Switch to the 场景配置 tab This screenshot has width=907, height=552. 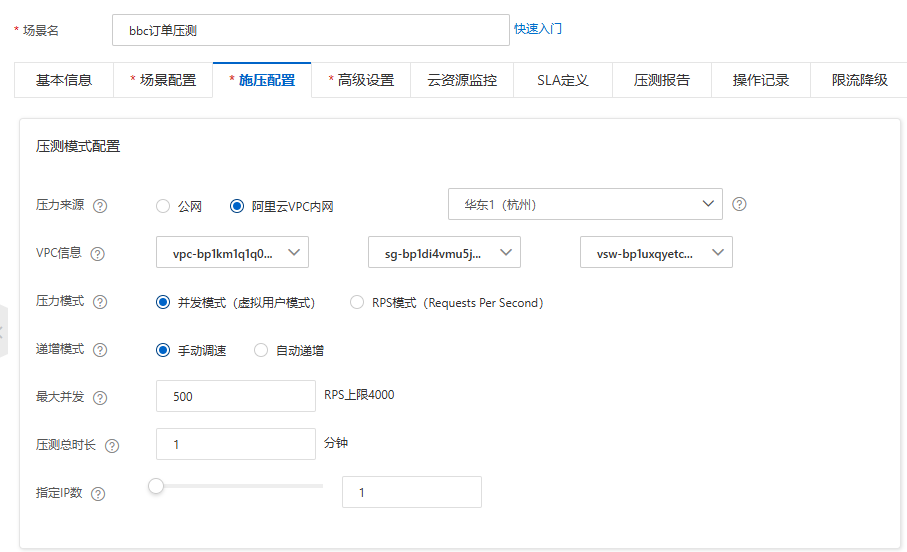[x=162, y=80]
